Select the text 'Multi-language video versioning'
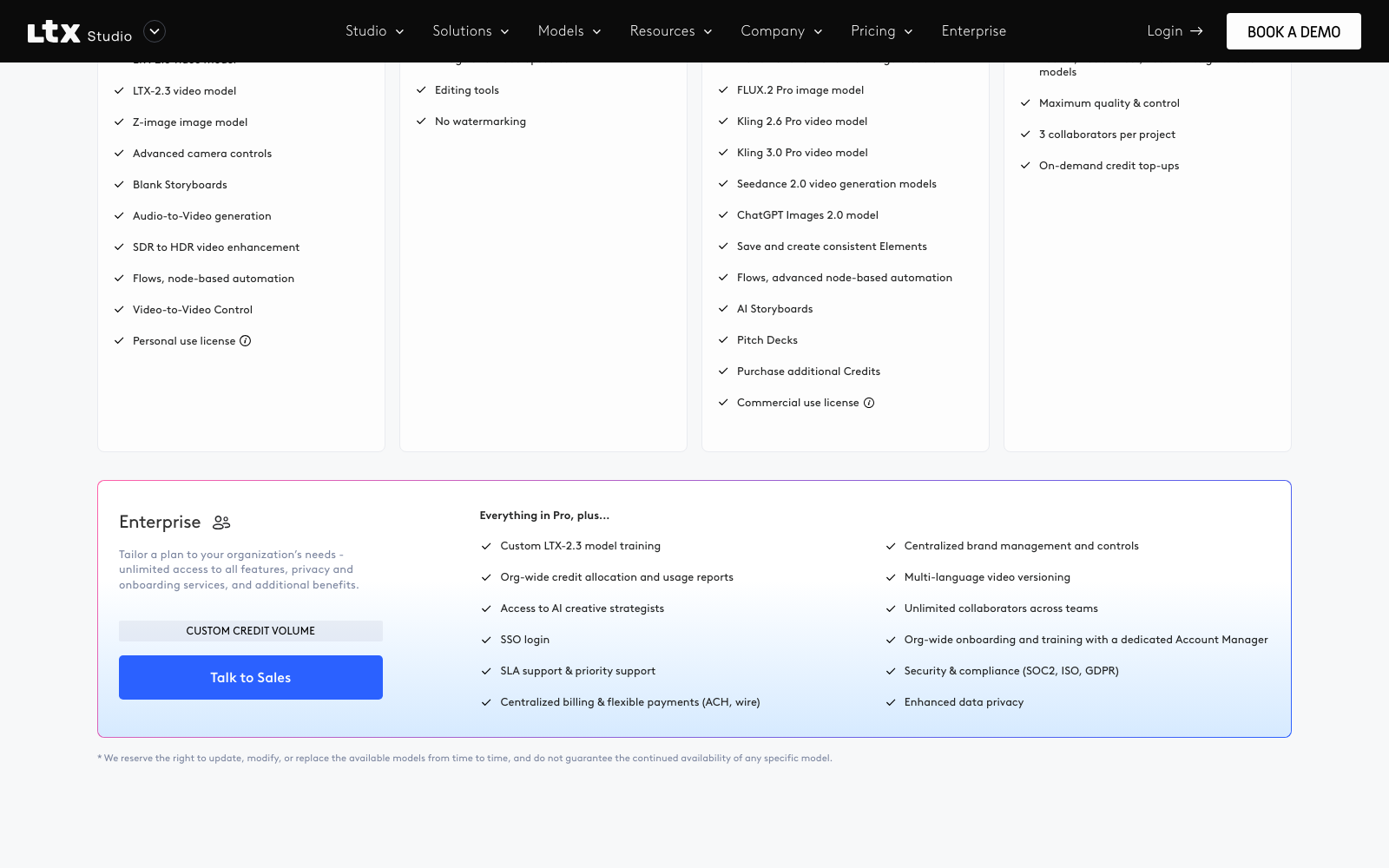Screen dimensions: 1389x868 (x=987, y=577)
